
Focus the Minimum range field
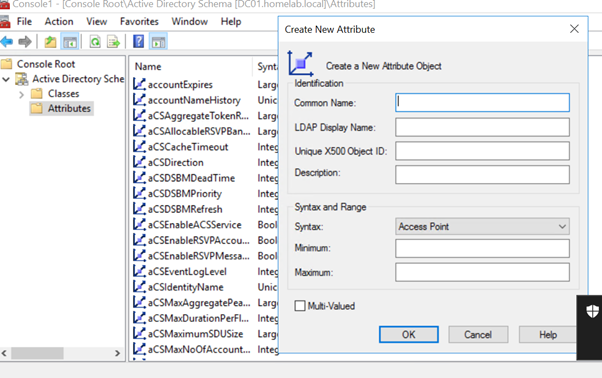pos(482,248)
